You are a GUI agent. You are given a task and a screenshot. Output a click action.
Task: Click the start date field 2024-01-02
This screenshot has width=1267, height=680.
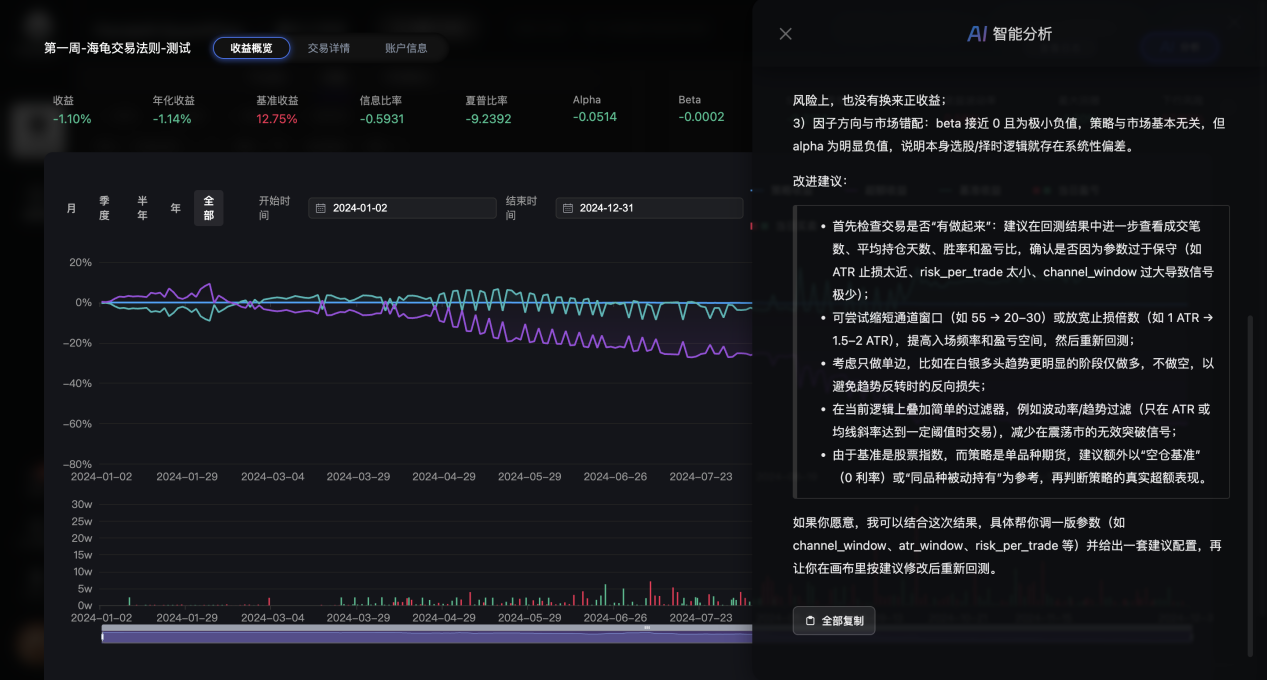pos(402,208)
